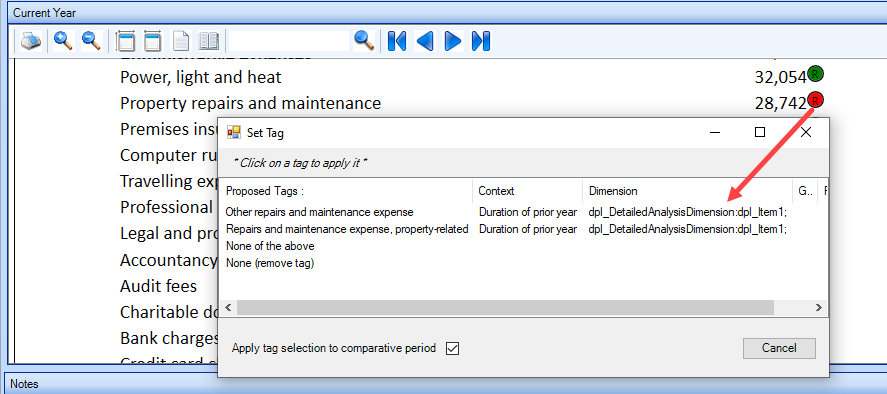Click the 'Audit fees' report line

[158, 286]
